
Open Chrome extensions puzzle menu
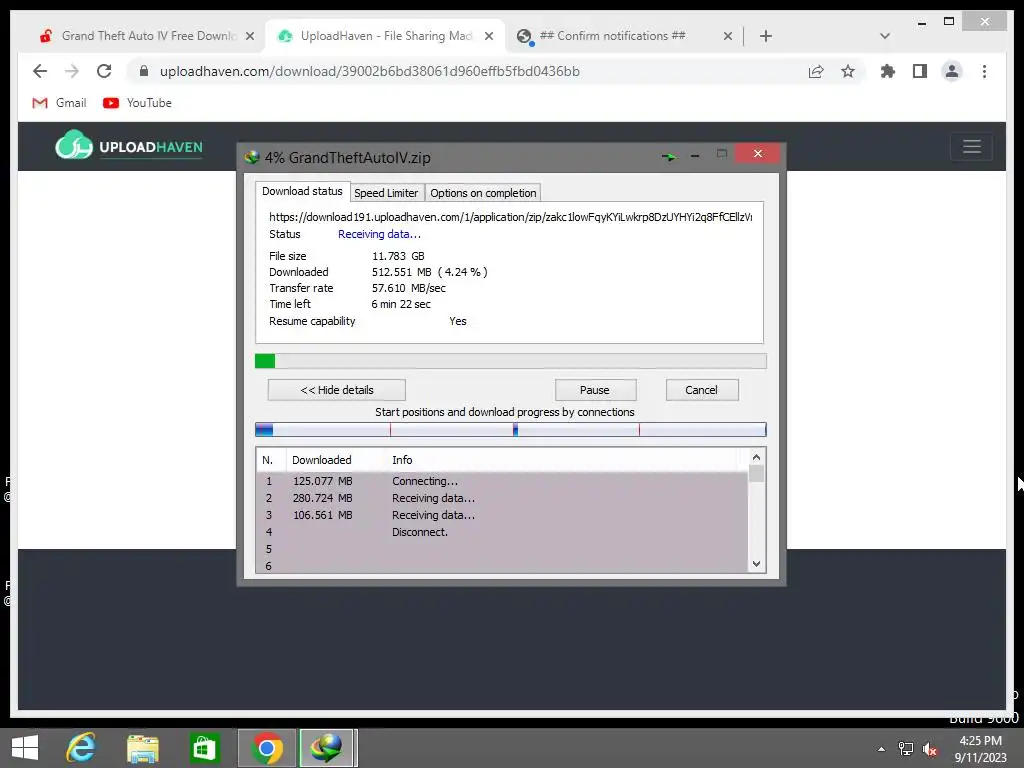coord(888,71)
